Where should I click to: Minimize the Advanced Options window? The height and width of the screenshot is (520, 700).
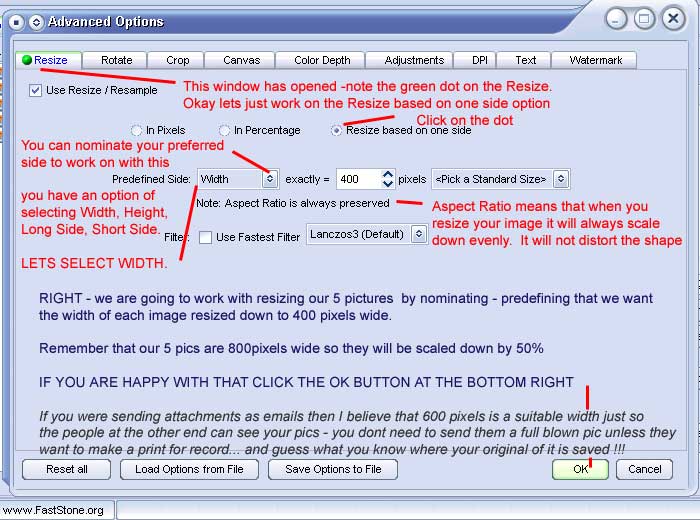tap(617, 19)
